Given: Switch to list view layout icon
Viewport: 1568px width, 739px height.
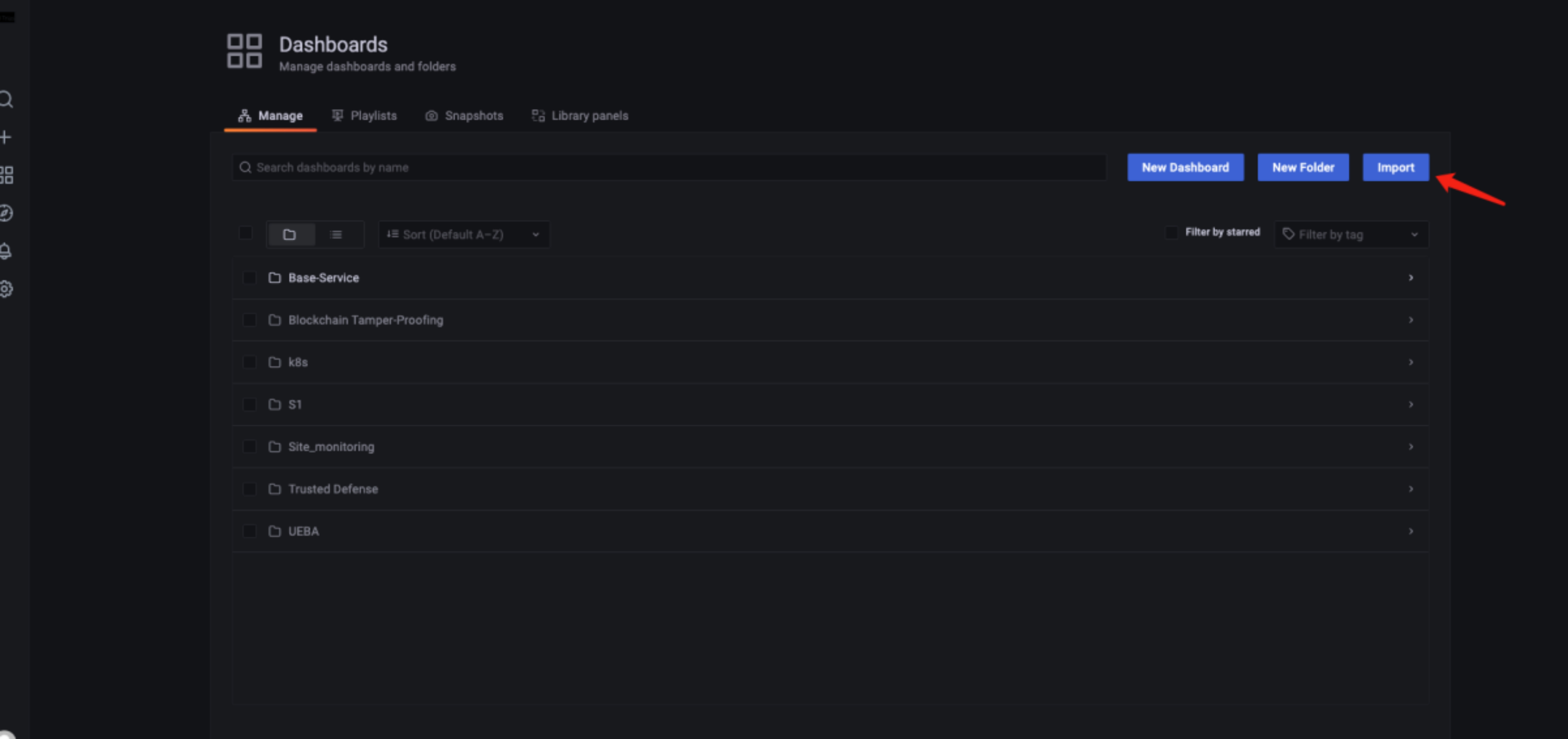Looking at the screenshot, I should (x=336, y=234).
